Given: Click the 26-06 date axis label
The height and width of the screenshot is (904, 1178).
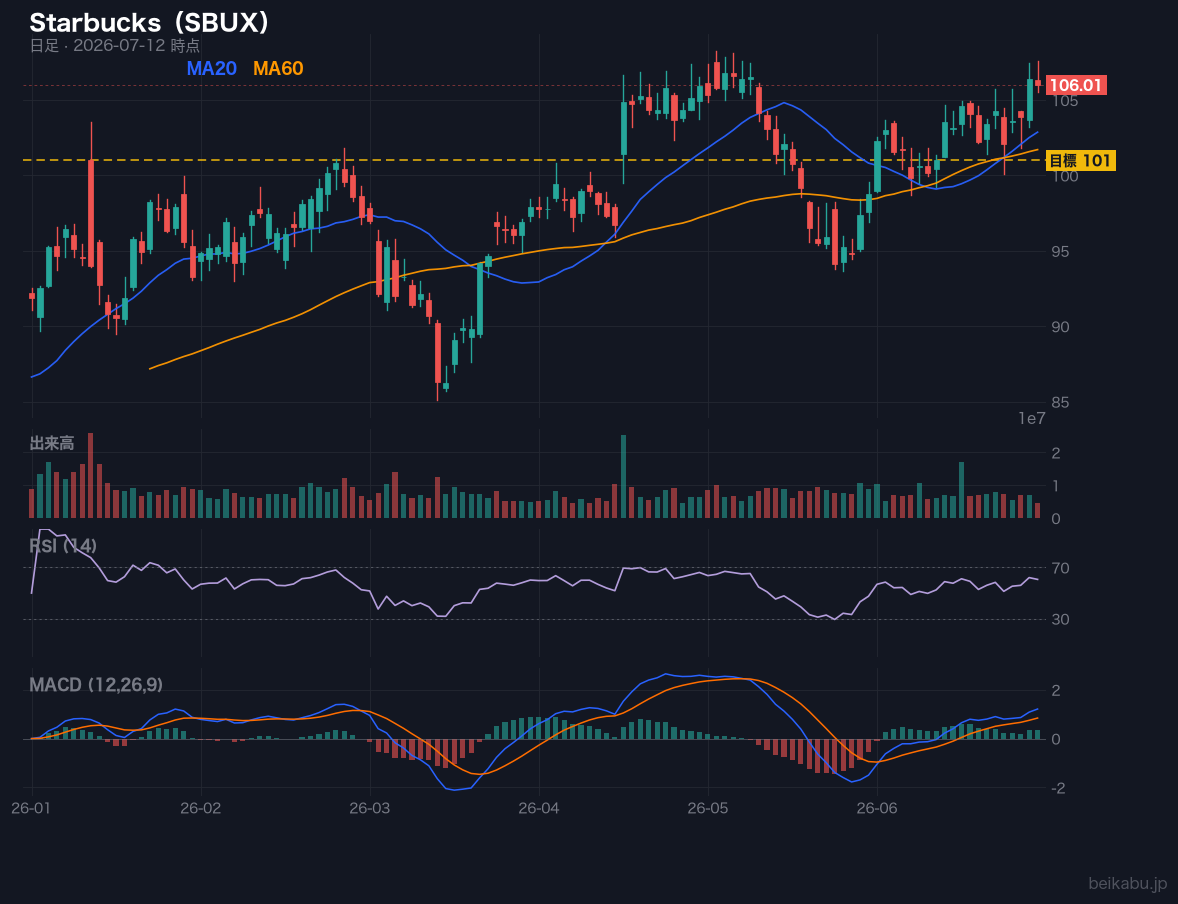Looking at the screenshot, I should (877, 809).
